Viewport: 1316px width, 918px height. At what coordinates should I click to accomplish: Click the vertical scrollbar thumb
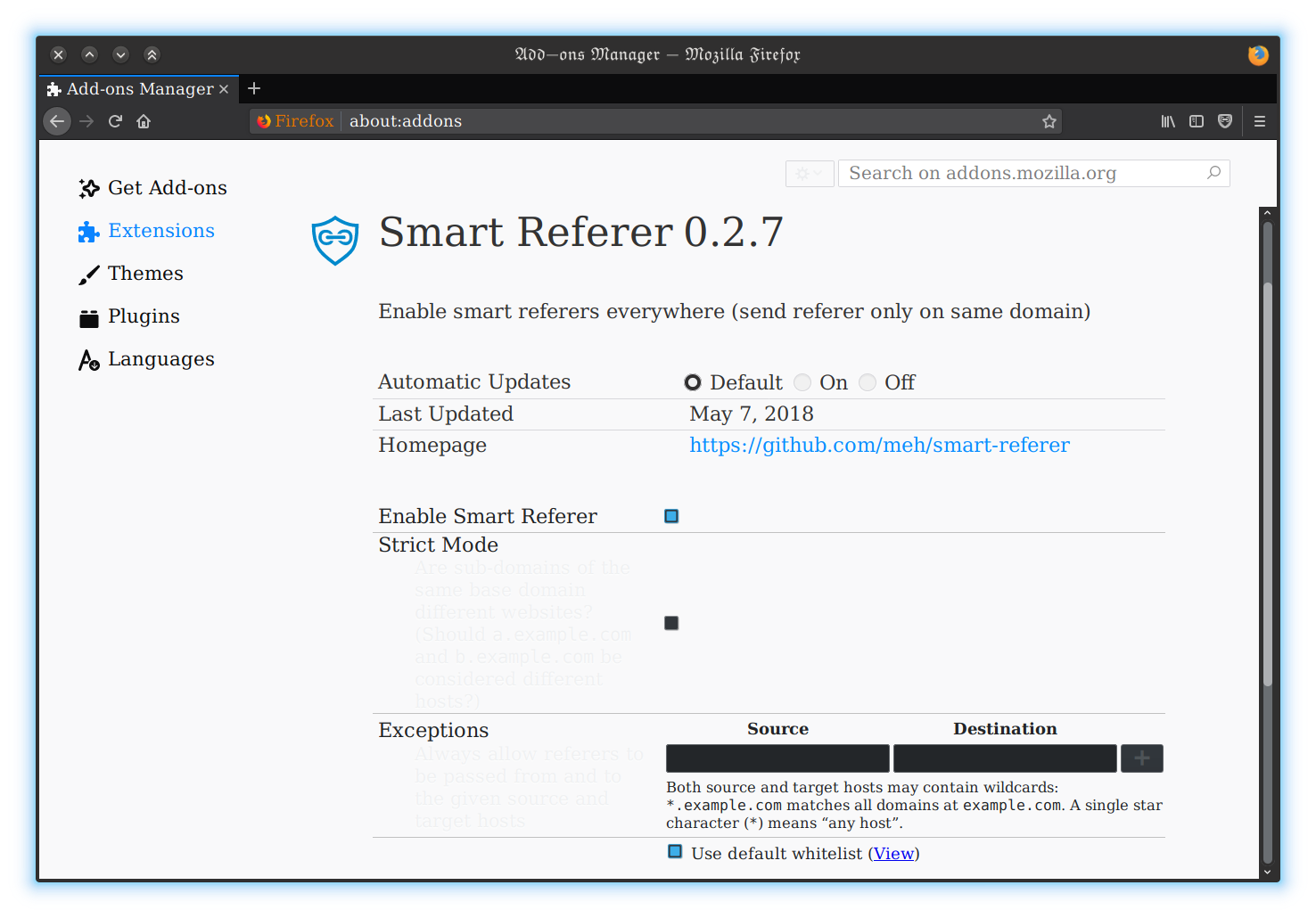coord(1267,484)
